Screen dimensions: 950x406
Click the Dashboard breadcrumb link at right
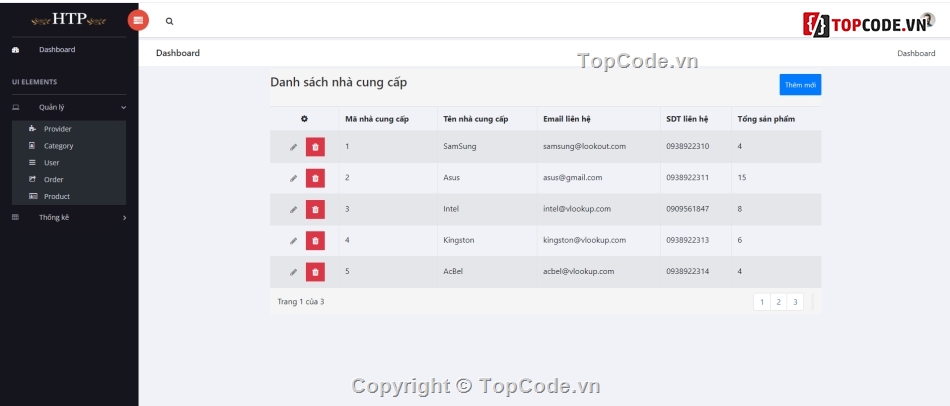[x=916, y=53]
